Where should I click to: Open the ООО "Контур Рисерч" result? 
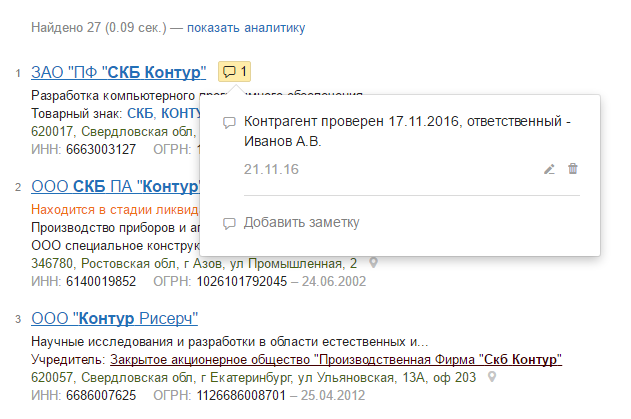pyautogui.click(x=115, y=318)
